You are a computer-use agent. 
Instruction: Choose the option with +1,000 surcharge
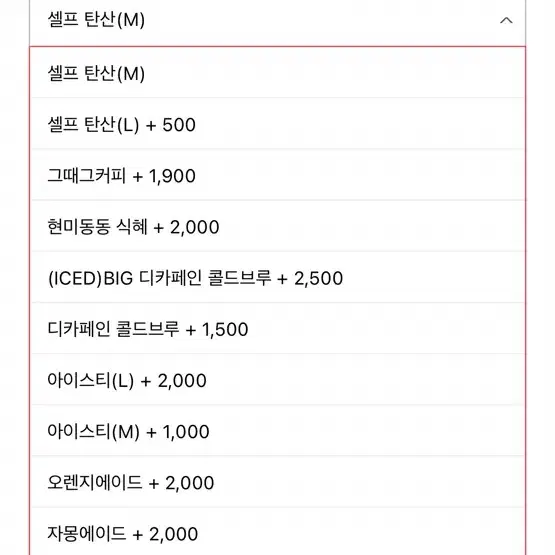(x=278, y=431)
